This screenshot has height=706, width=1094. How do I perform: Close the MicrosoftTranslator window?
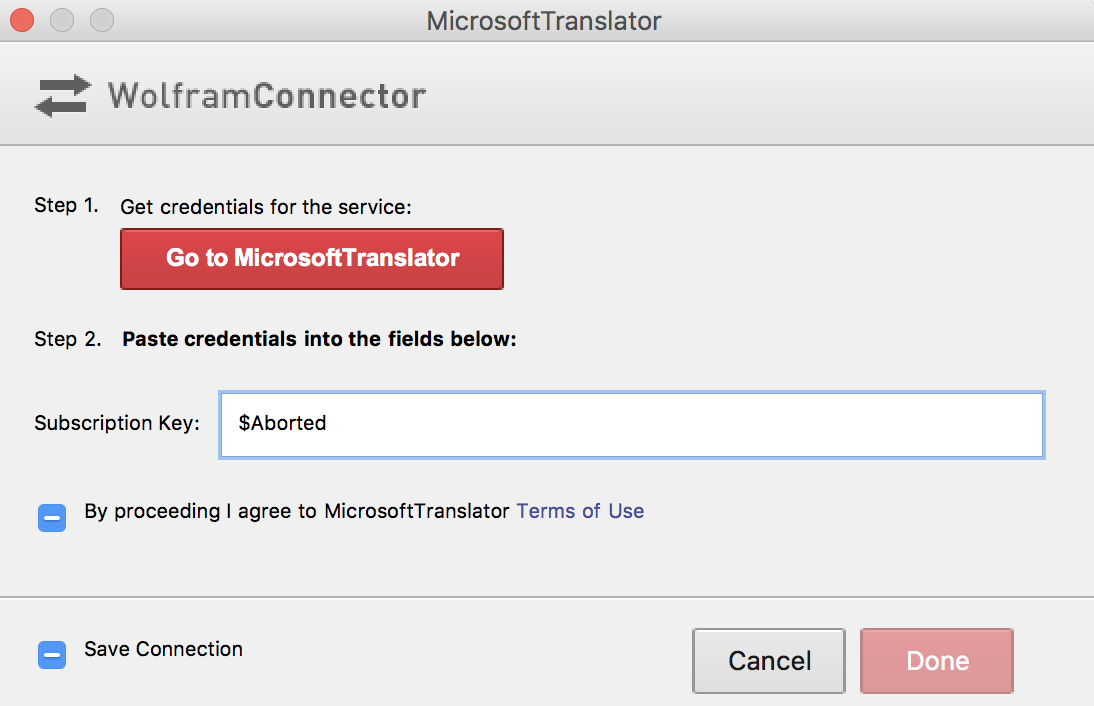click(22, 20)
